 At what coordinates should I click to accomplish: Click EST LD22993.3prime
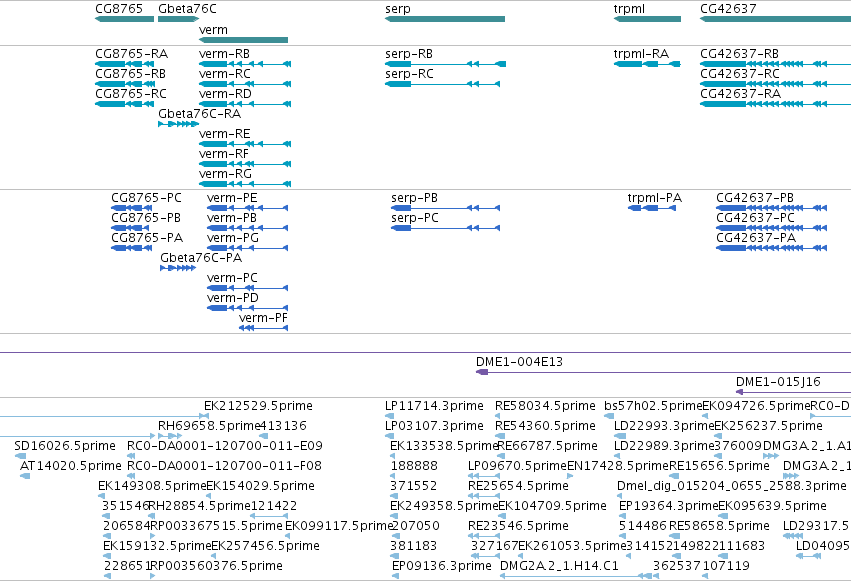(x=664, y=426)
